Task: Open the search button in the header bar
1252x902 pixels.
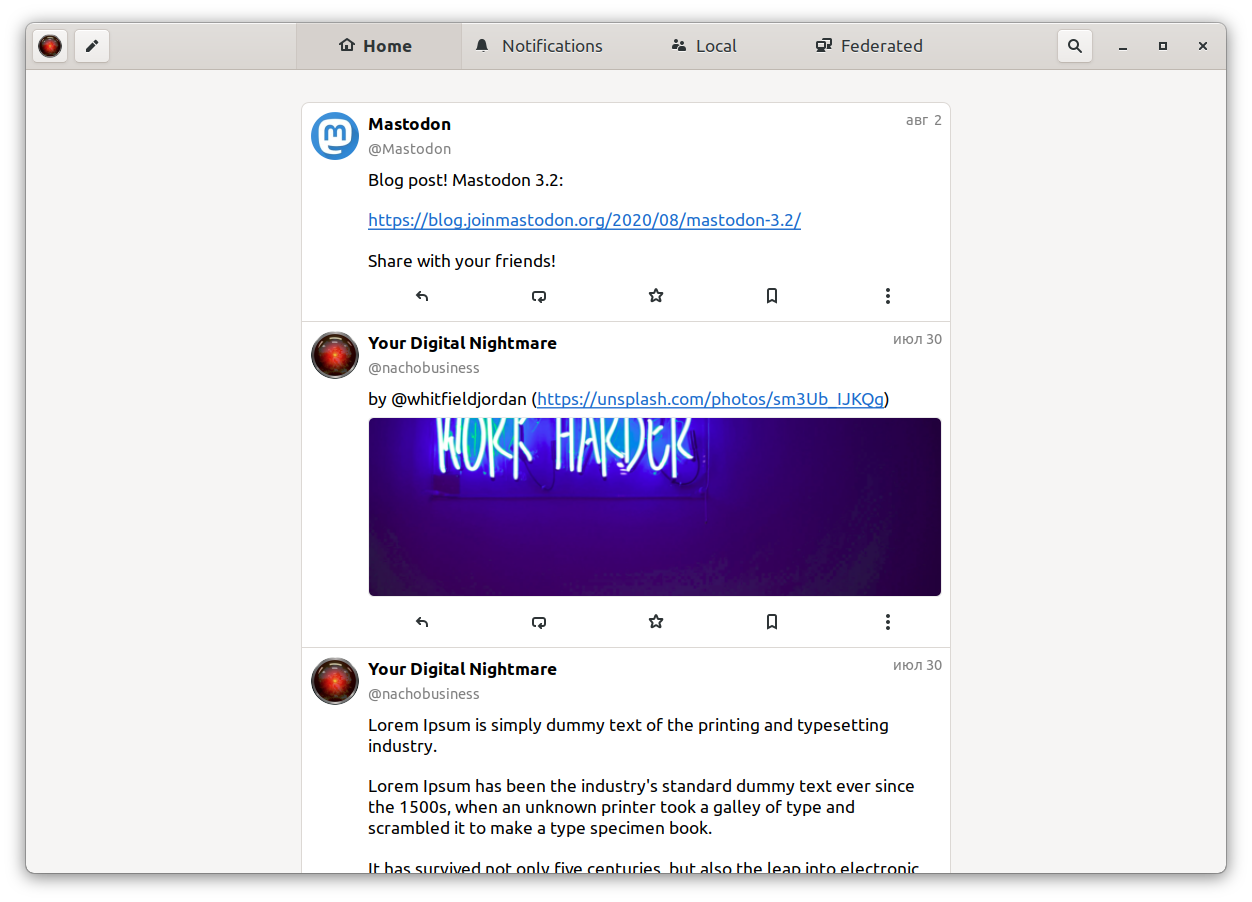Action: pyautogui.click(x=1074, y=46)
